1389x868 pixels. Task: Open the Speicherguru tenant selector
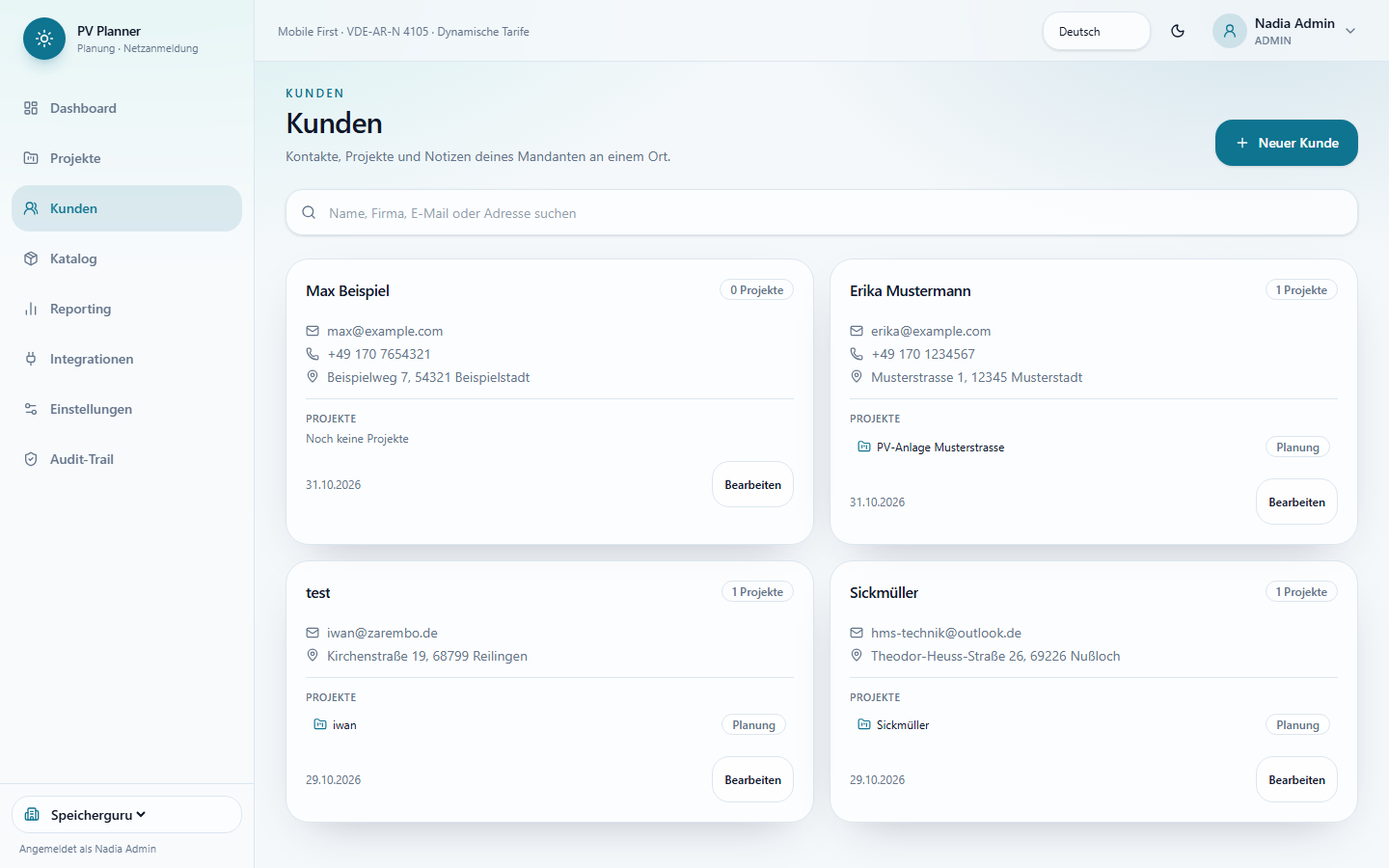click(126, 814)
